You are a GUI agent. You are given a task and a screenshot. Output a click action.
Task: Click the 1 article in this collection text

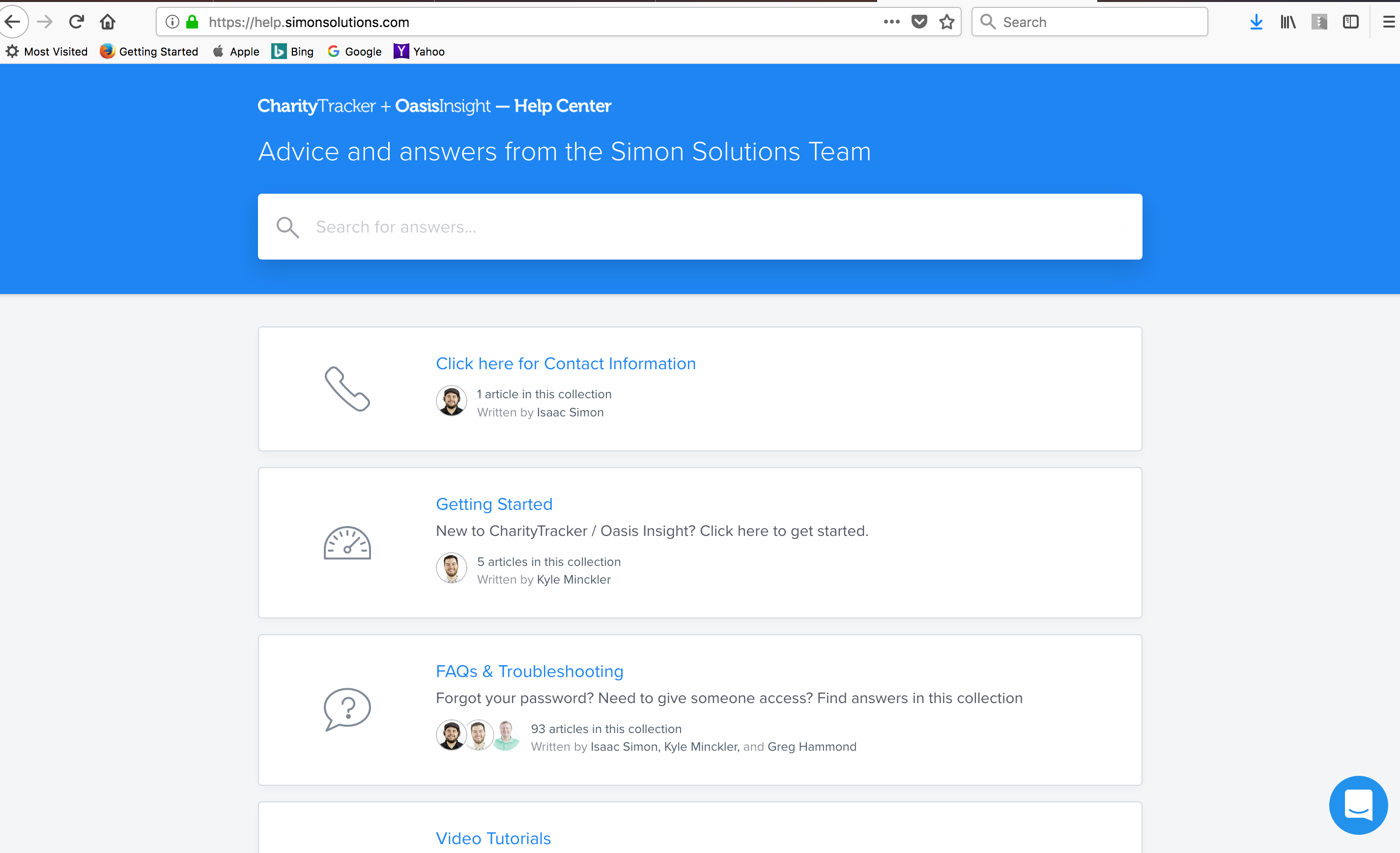(544, 394)
